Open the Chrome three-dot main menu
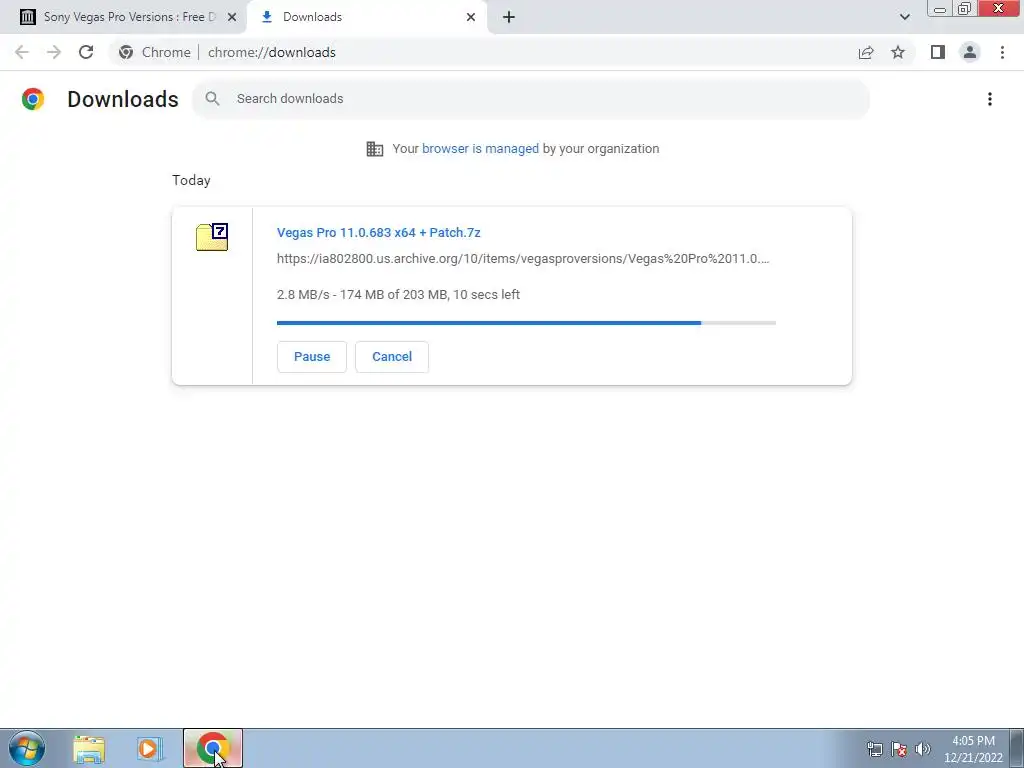This screenshot has height=768, width=1024. pyautogui.click(x=1002, y=52)
